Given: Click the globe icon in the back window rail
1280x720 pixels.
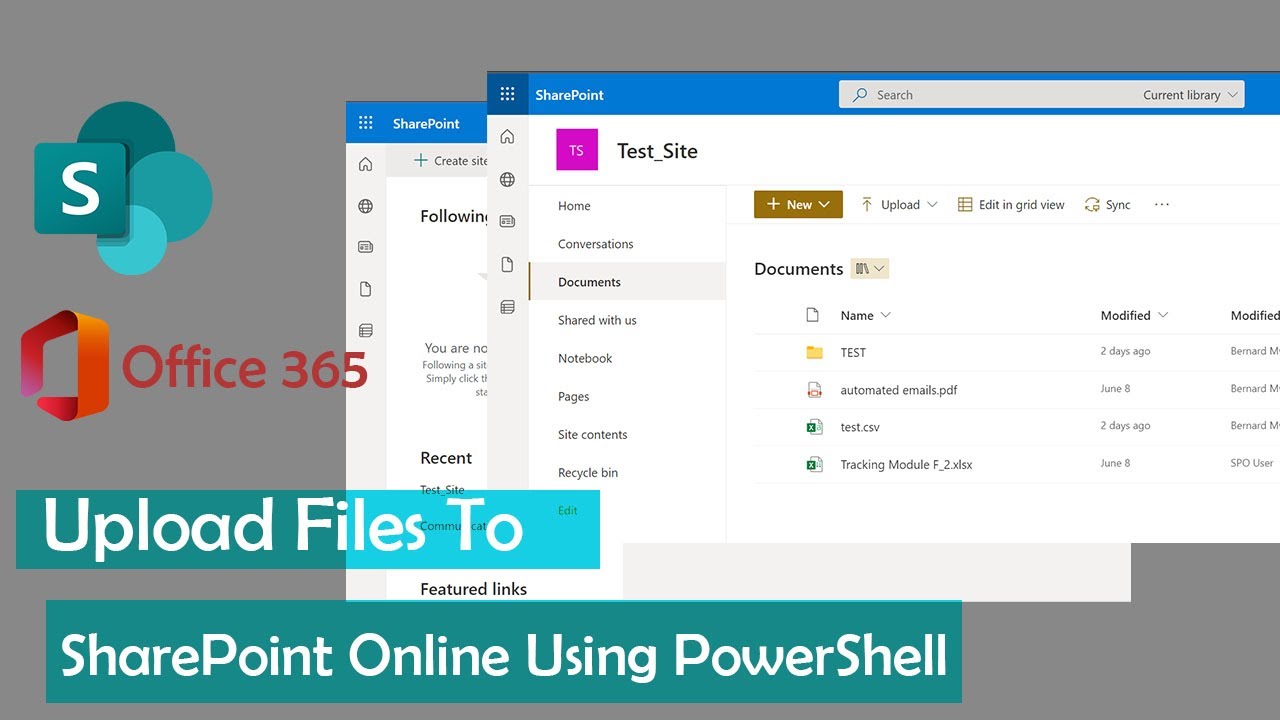Looking at the screenshot, I should click(x=365, y=206).
